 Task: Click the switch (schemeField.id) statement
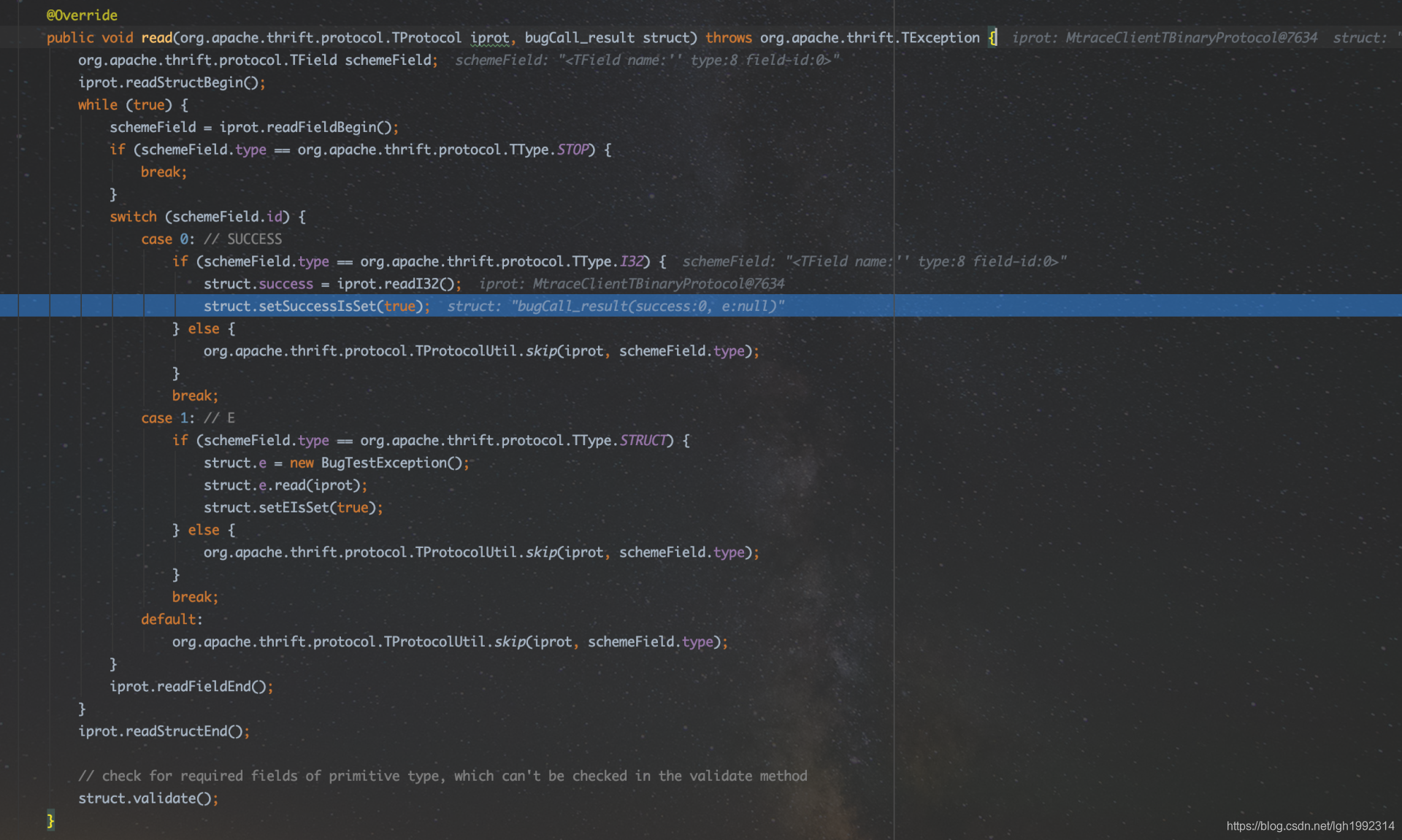pyautogui.click(x=207, y=217)
